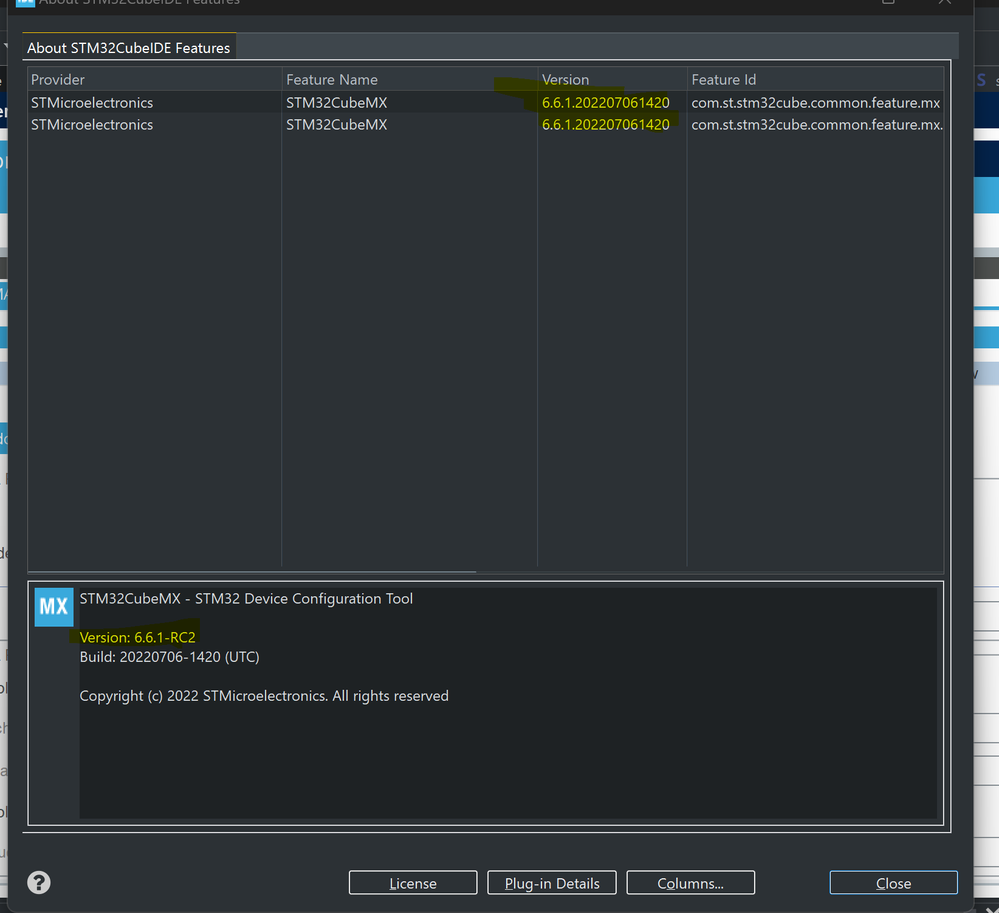Open the License button
Screen dimensions: 999x913
coord(413,883)
